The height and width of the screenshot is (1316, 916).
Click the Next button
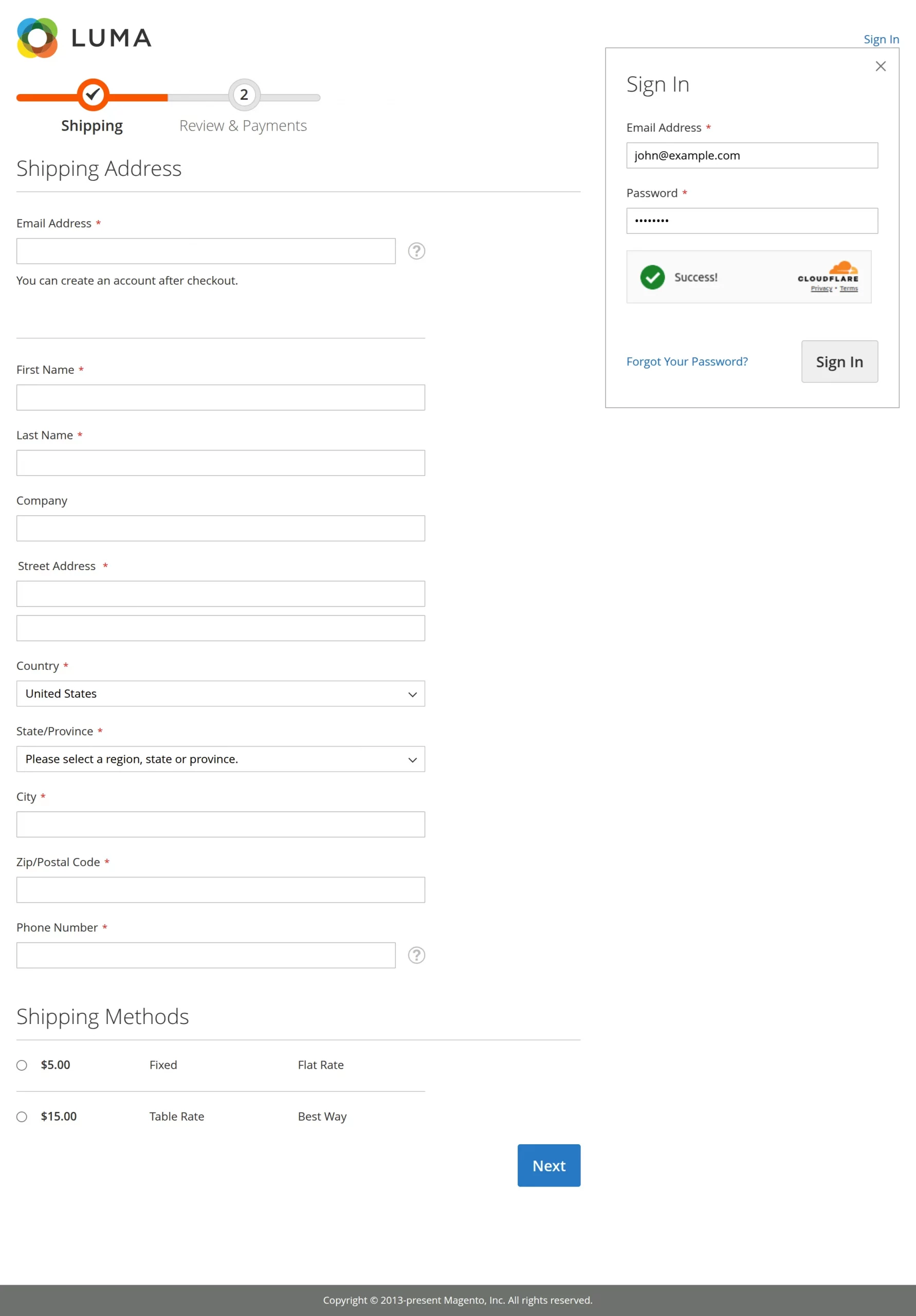pyautogui.click(x=548, y=1165)
